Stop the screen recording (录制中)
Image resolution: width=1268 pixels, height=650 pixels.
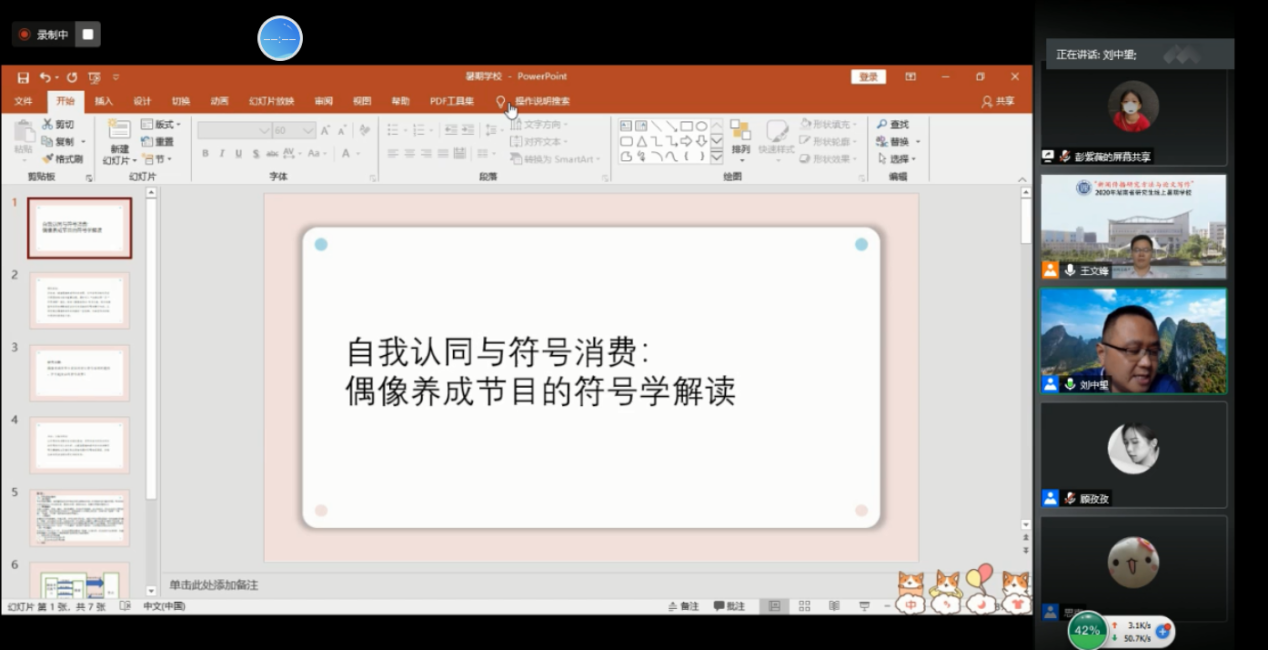[x=88, y=34]
